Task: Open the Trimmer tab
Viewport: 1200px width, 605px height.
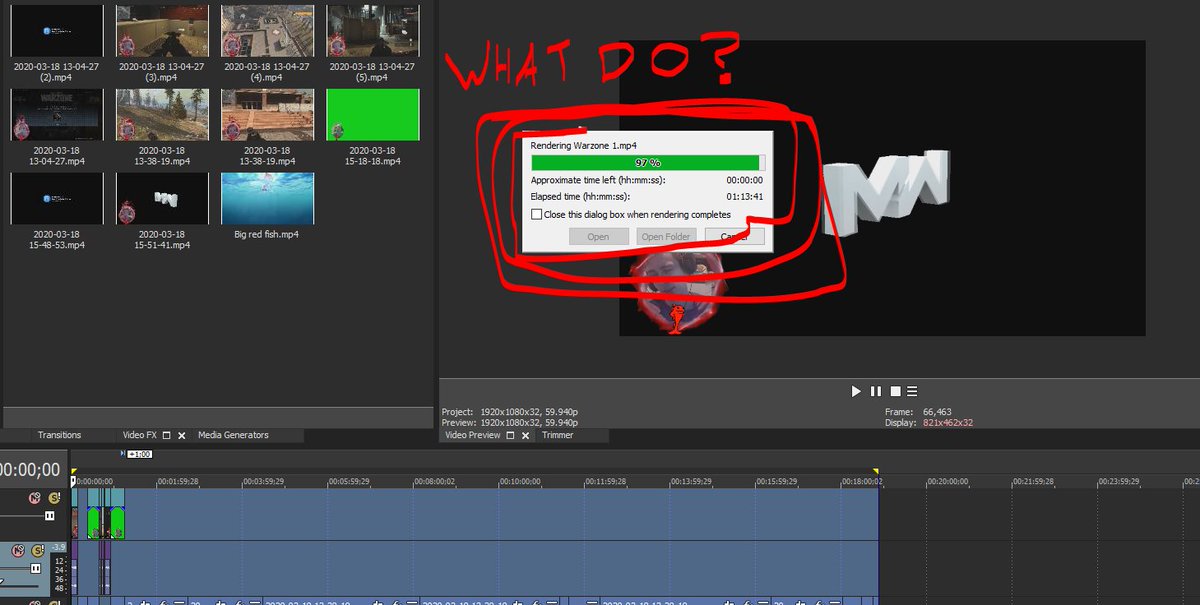Action: [x=558, y=435]
